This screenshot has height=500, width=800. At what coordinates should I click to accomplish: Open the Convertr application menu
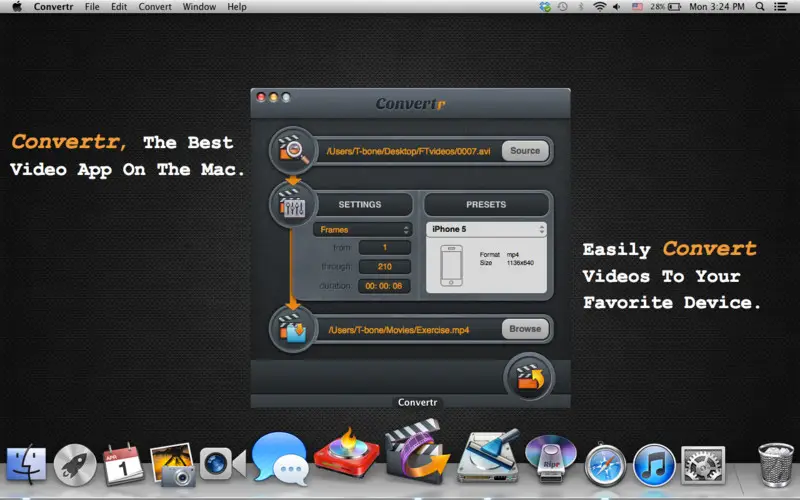[54, 7]
